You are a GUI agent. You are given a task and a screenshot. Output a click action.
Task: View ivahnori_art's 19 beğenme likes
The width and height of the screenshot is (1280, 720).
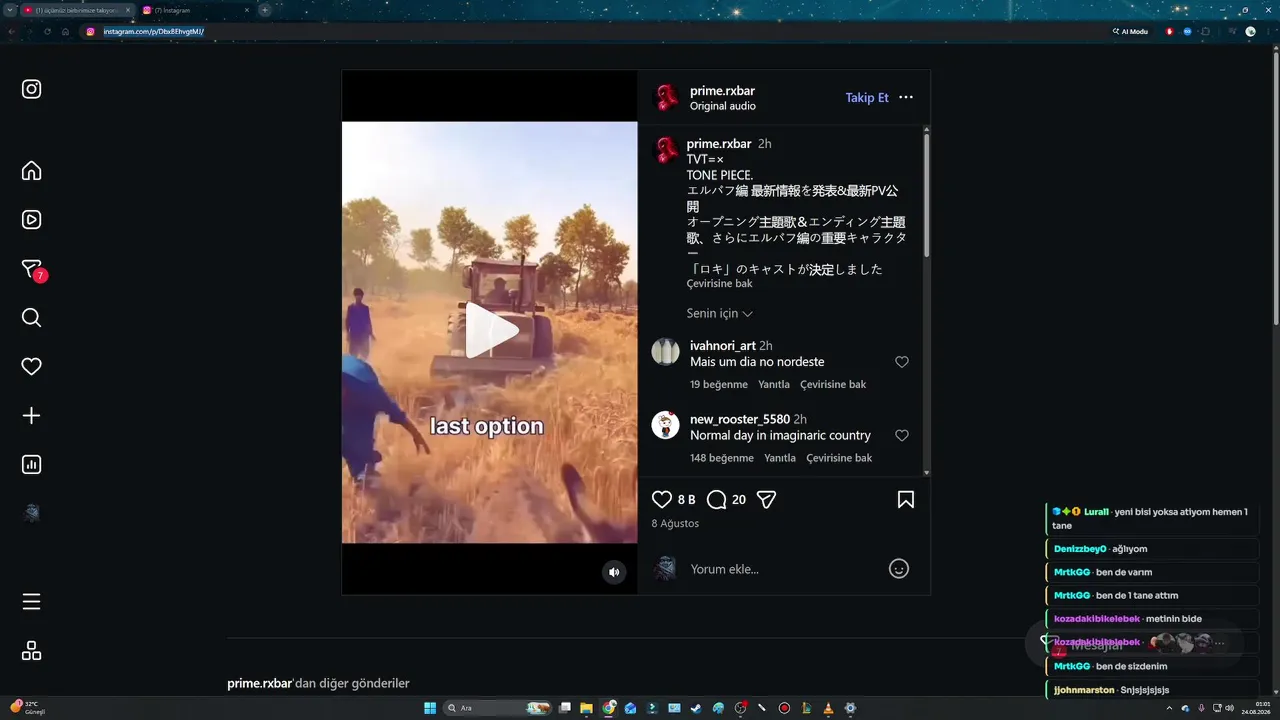pyautogui.click(x=719, y=385)
